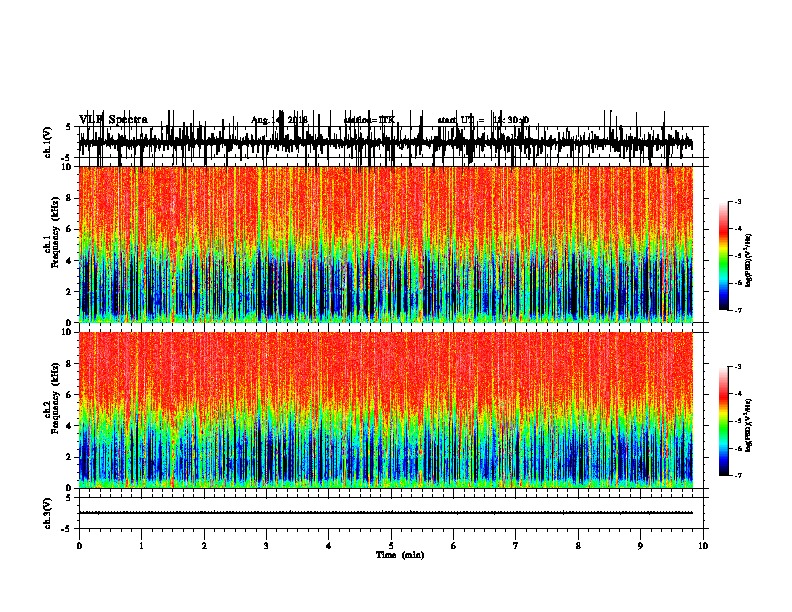The width and height of the screenshot is (792, 612).
Task: Click the '10' tick on the time axis
Action: pyautogui.click(x=703, y=546)
